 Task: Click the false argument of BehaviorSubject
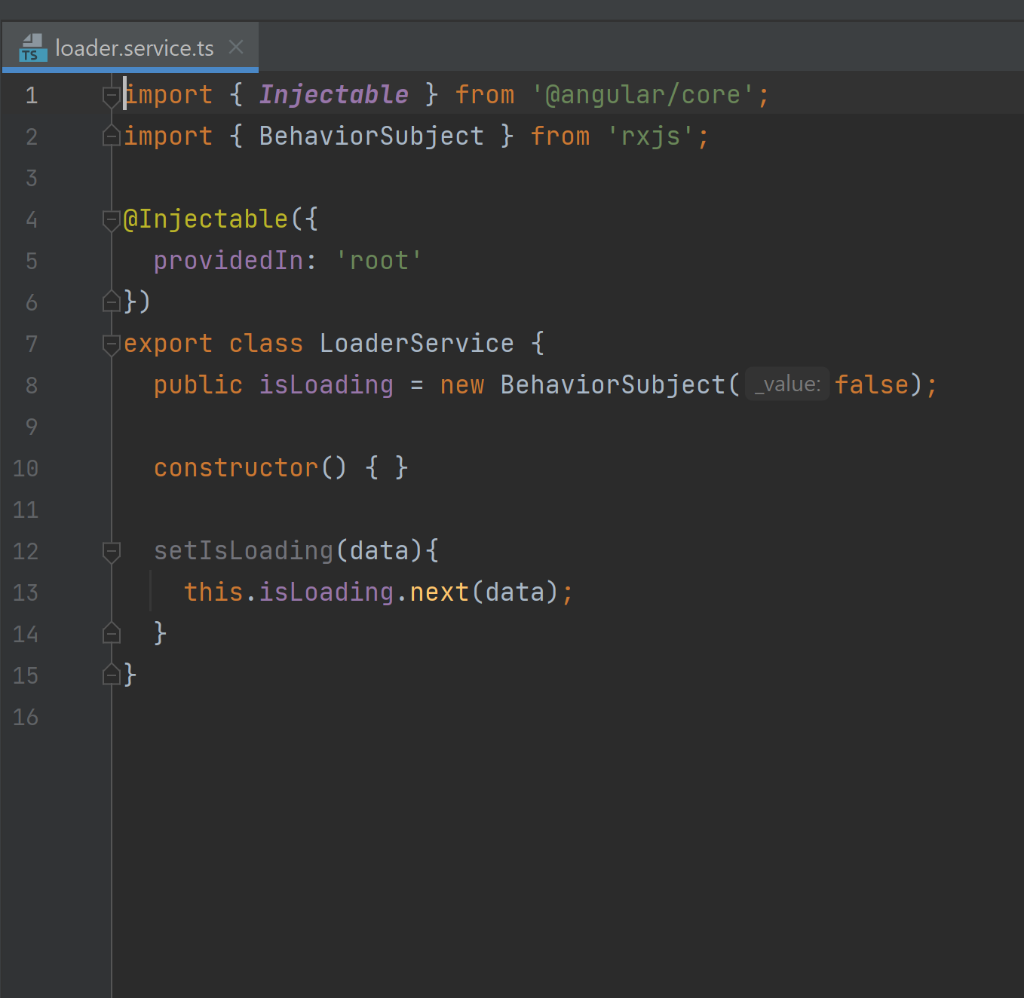[x=871, y=384]
